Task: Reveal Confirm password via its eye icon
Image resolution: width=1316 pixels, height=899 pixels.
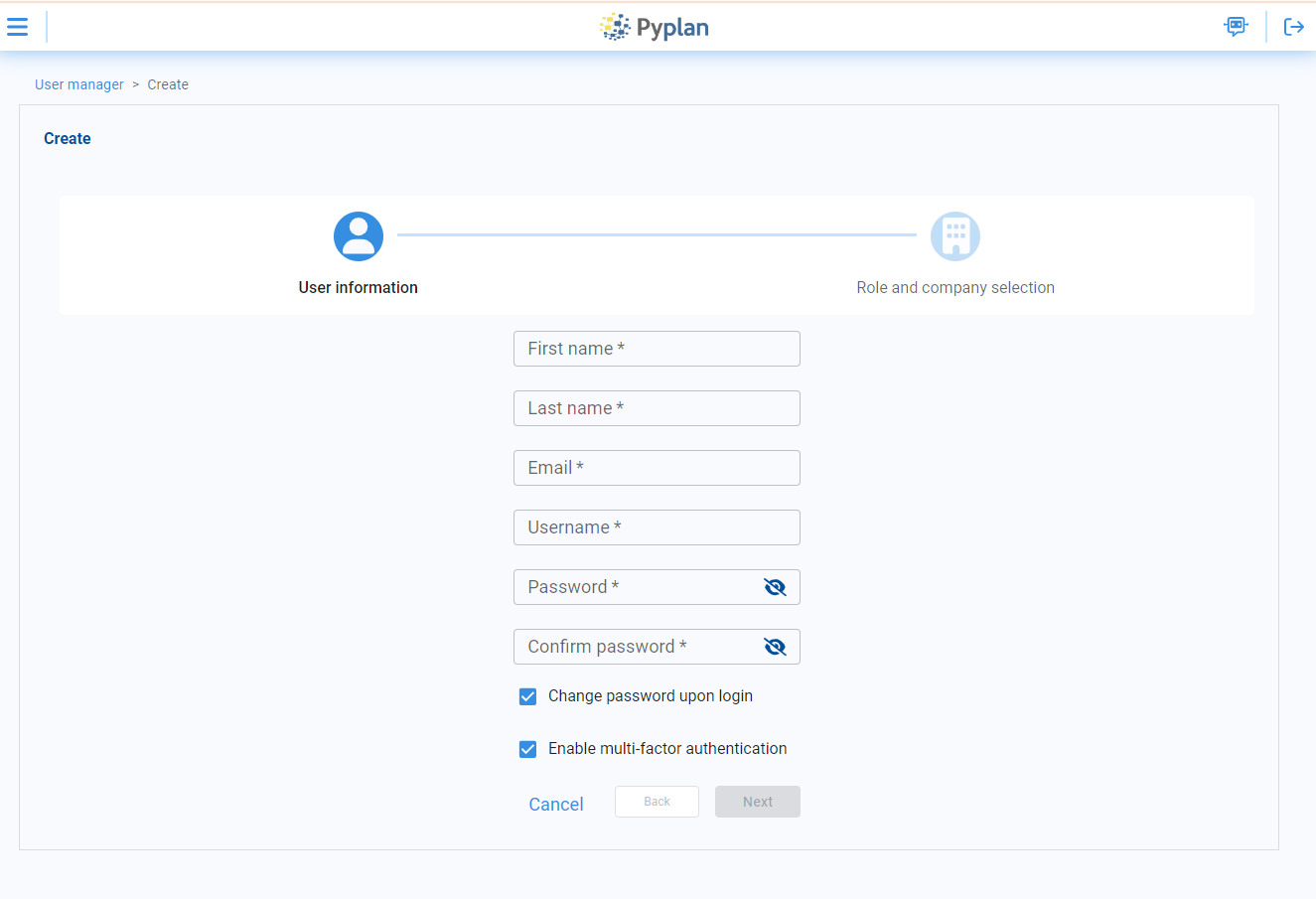Action: click(775, 647)
